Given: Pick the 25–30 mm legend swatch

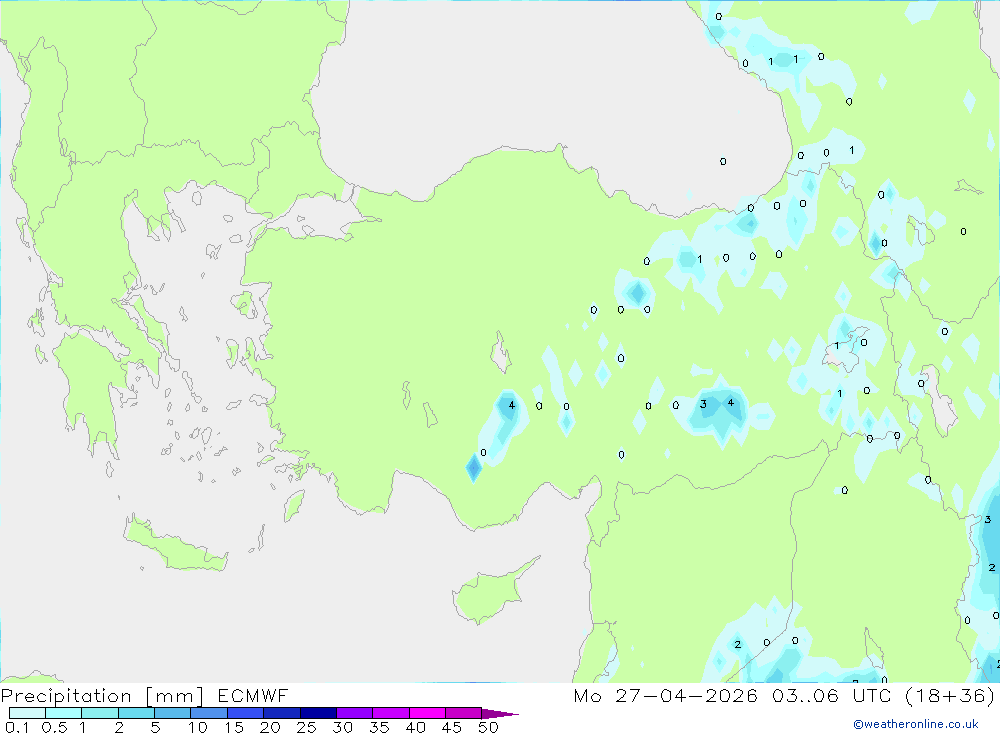Looking at the screenshot, I should click(318, 713).
